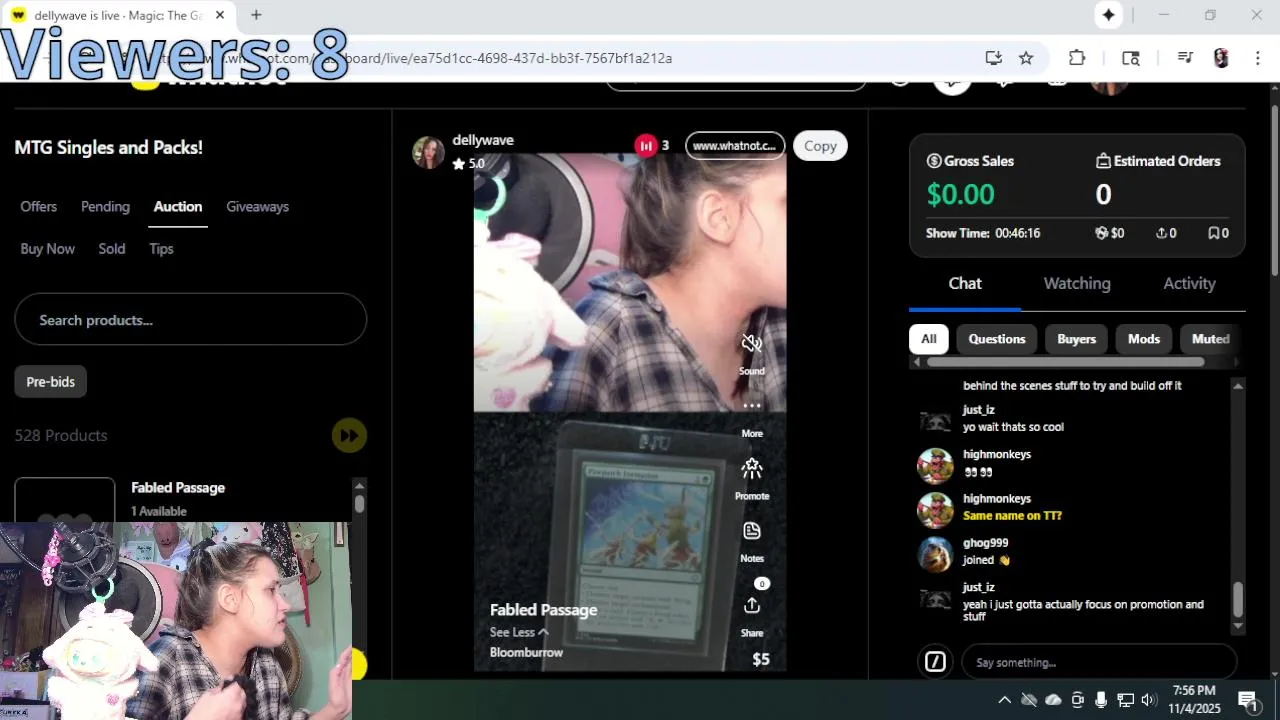Viewport: 1280px width, 720px height.
Task: Bookmark this page with star icon
Action: pyautogui.click(x=1026, y=58)
